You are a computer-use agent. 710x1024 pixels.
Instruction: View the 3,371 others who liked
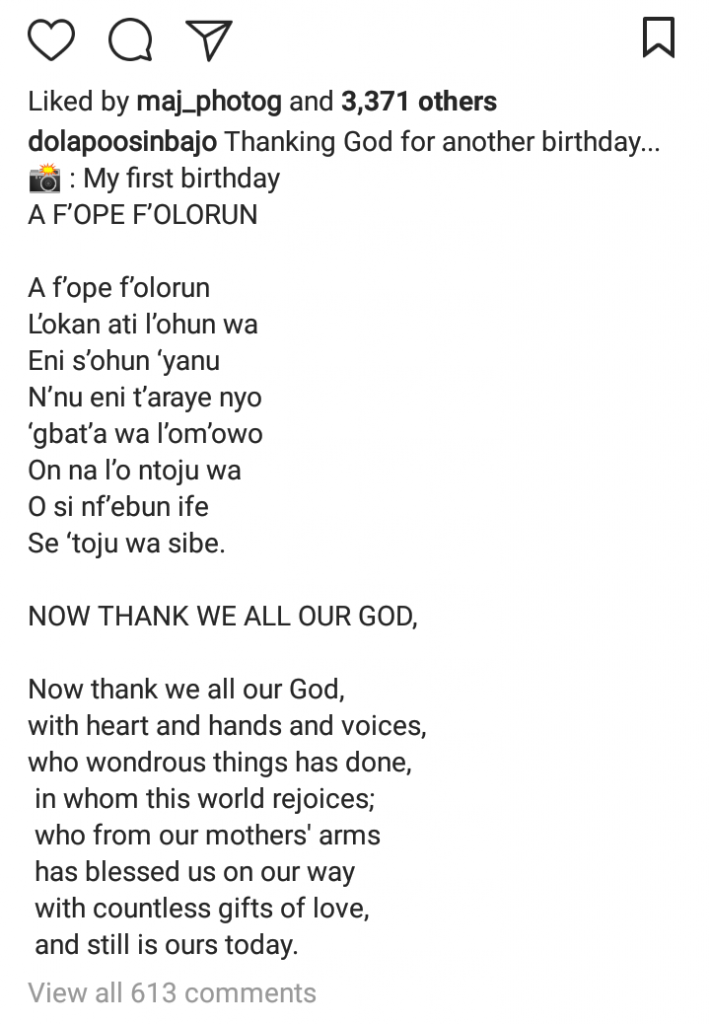click(419, 102)
